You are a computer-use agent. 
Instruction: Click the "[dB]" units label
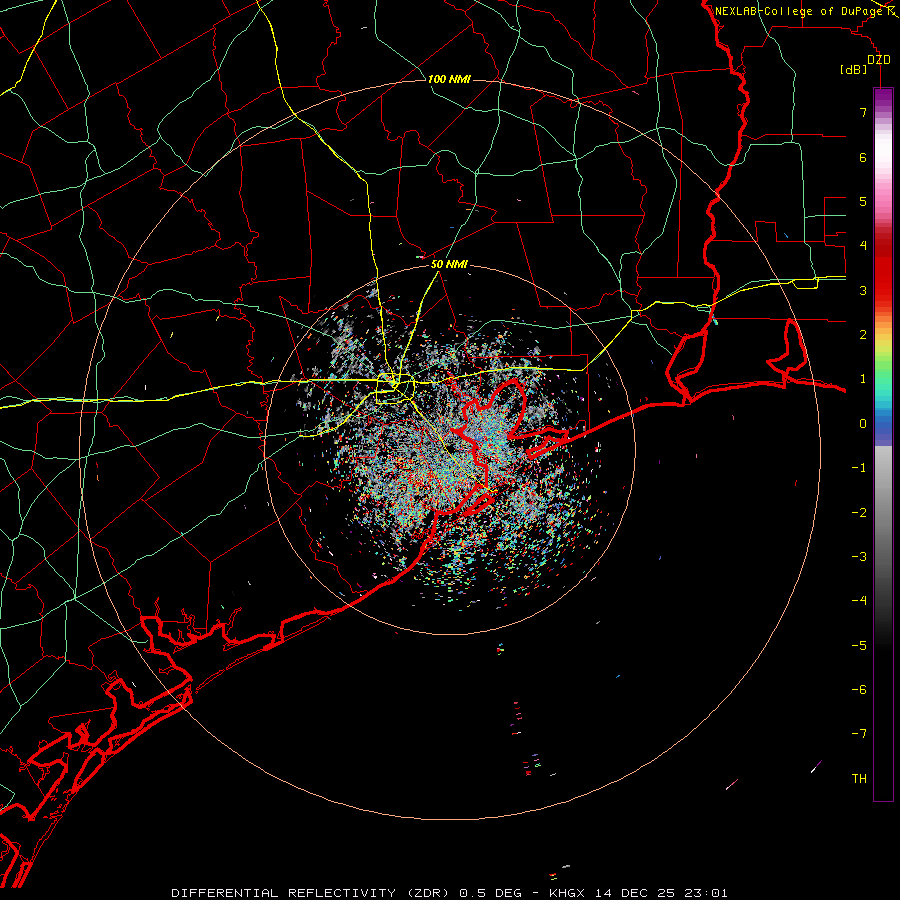click(x=853, y=69)
